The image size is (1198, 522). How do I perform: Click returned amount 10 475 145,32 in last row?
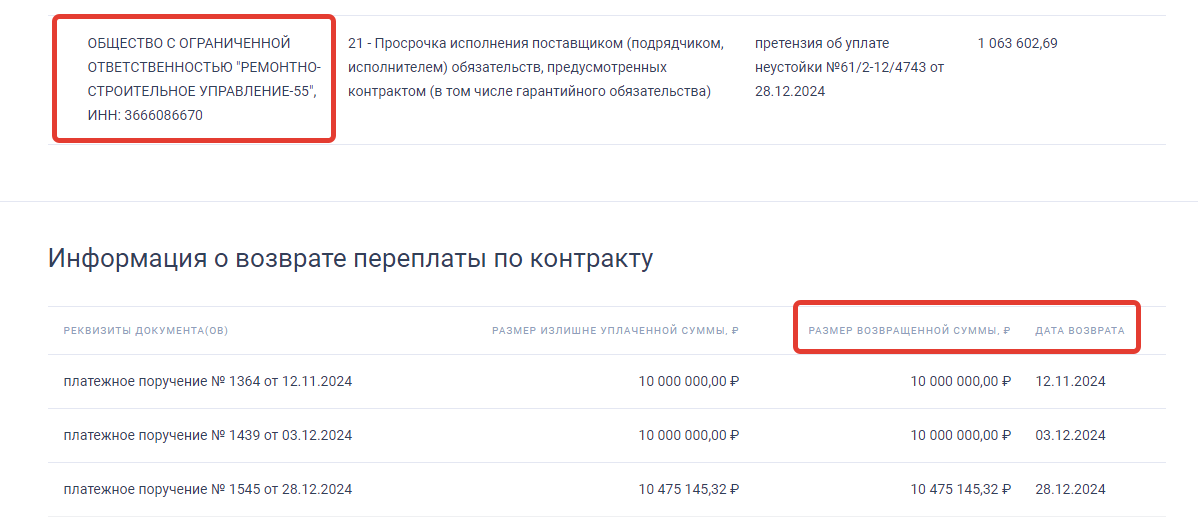pos(960,490)
